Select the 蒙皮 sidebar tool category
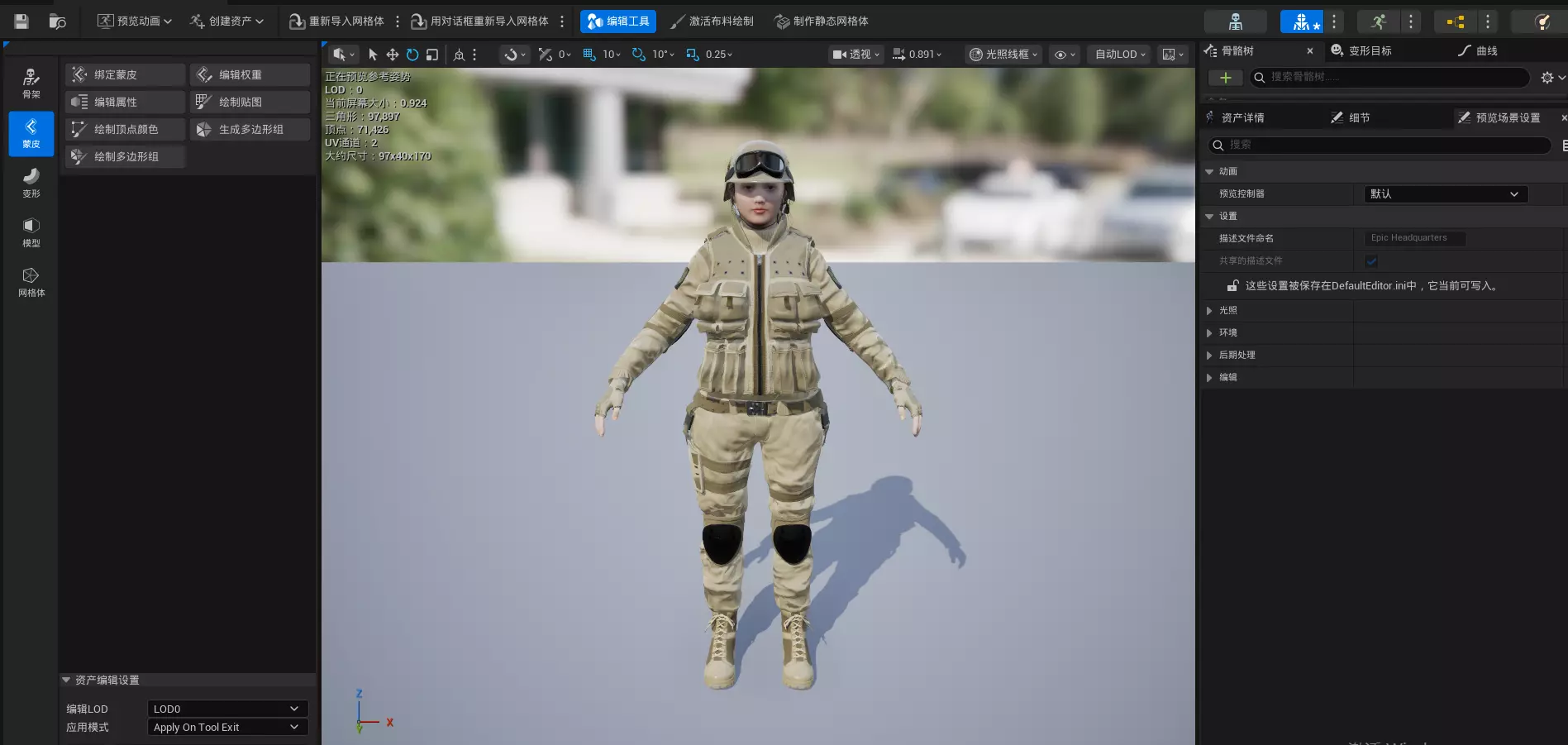 click(31, 133)
